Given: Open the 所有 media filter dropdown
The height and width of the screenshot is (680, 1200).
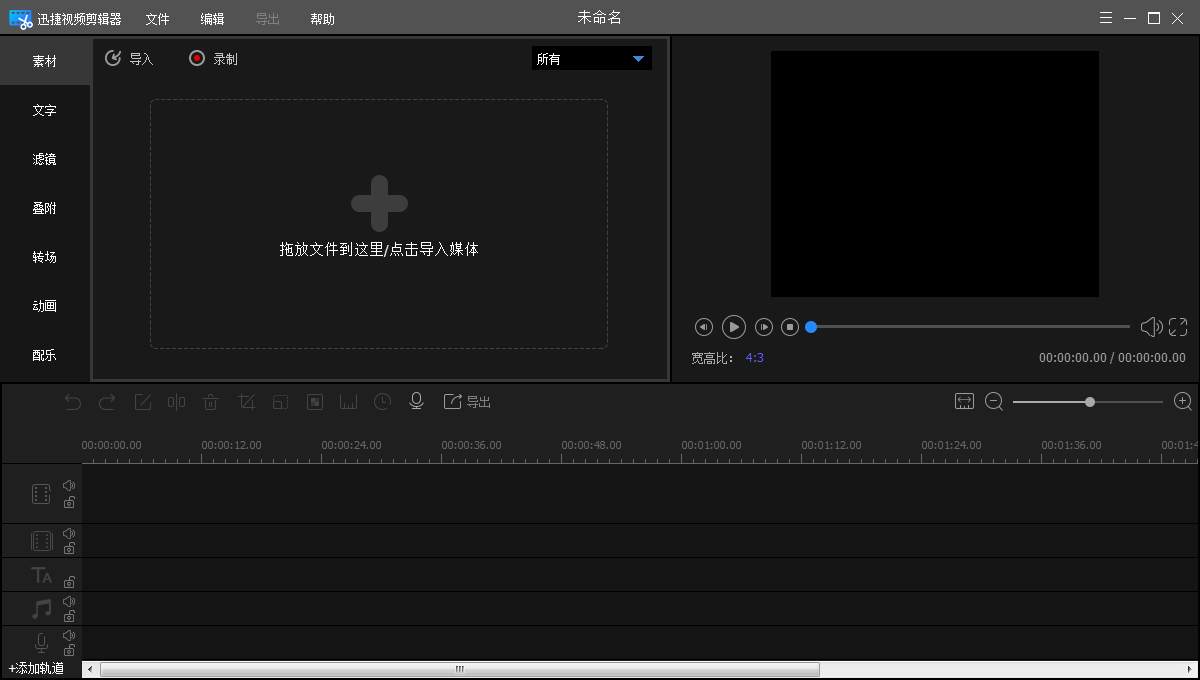Looking at the screenshot, I should (591, 59).
